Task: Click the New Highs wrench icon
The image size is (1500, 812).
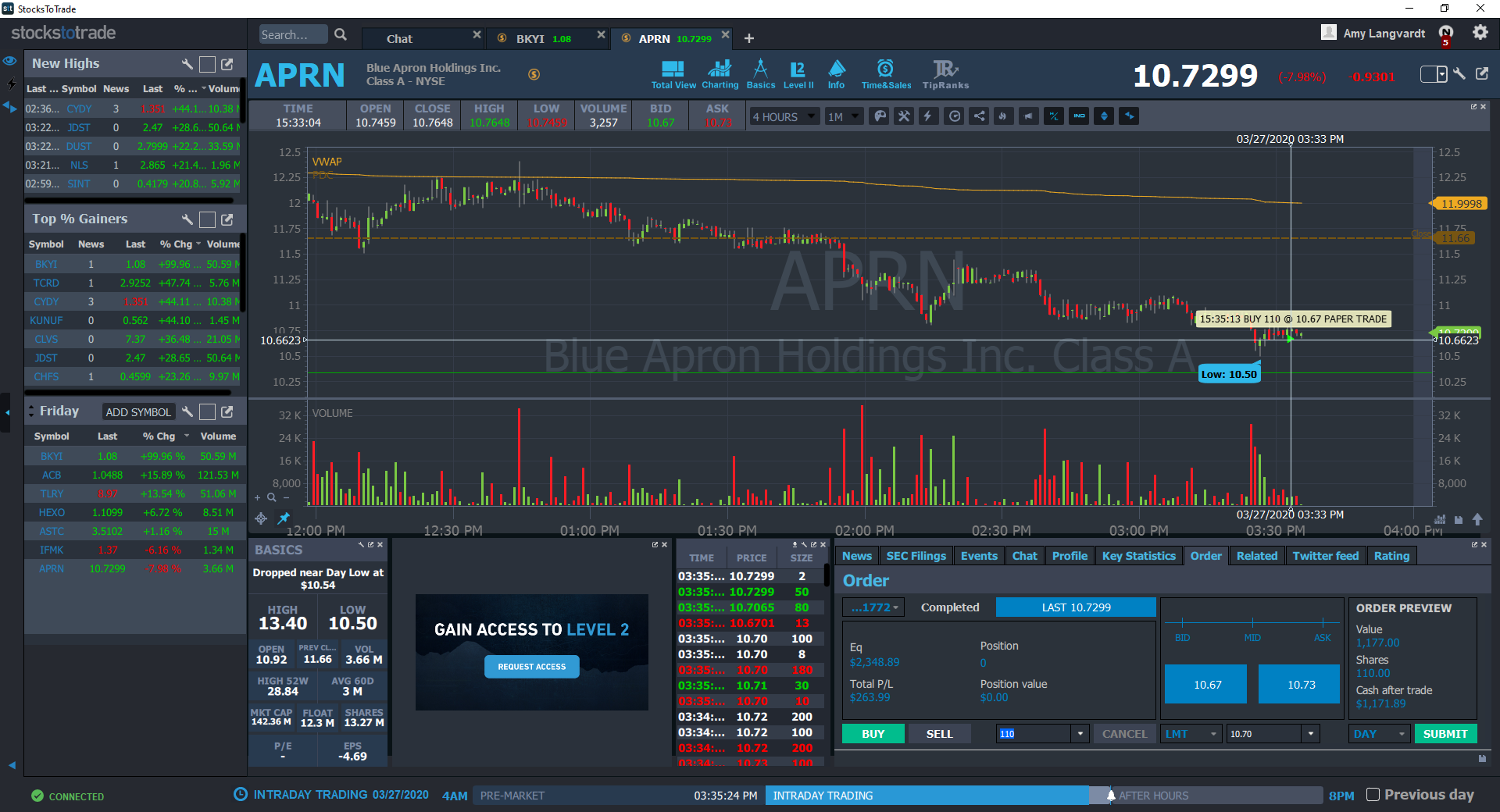Action: point(187,64)
